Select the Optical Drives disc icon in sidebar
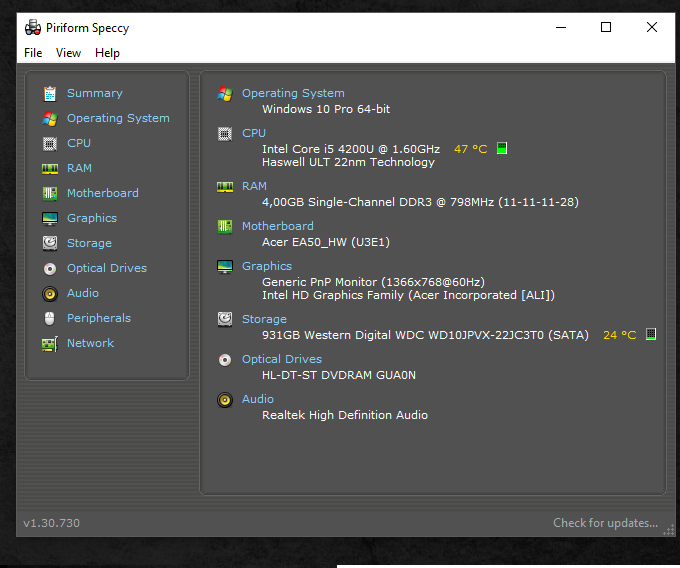This screenshot has height=568, width=680. tap(50, 268)
